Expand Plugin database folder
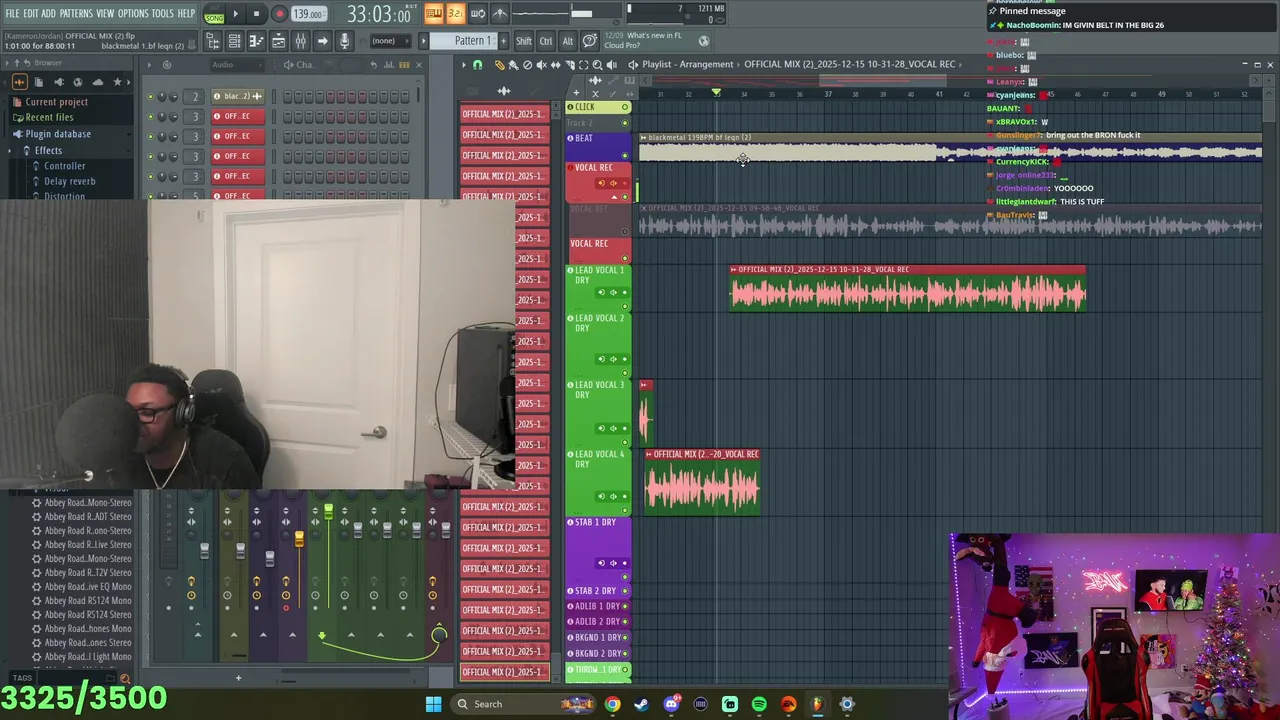The height and width of the screenshot is (720, 1280). tap(58, 134)
